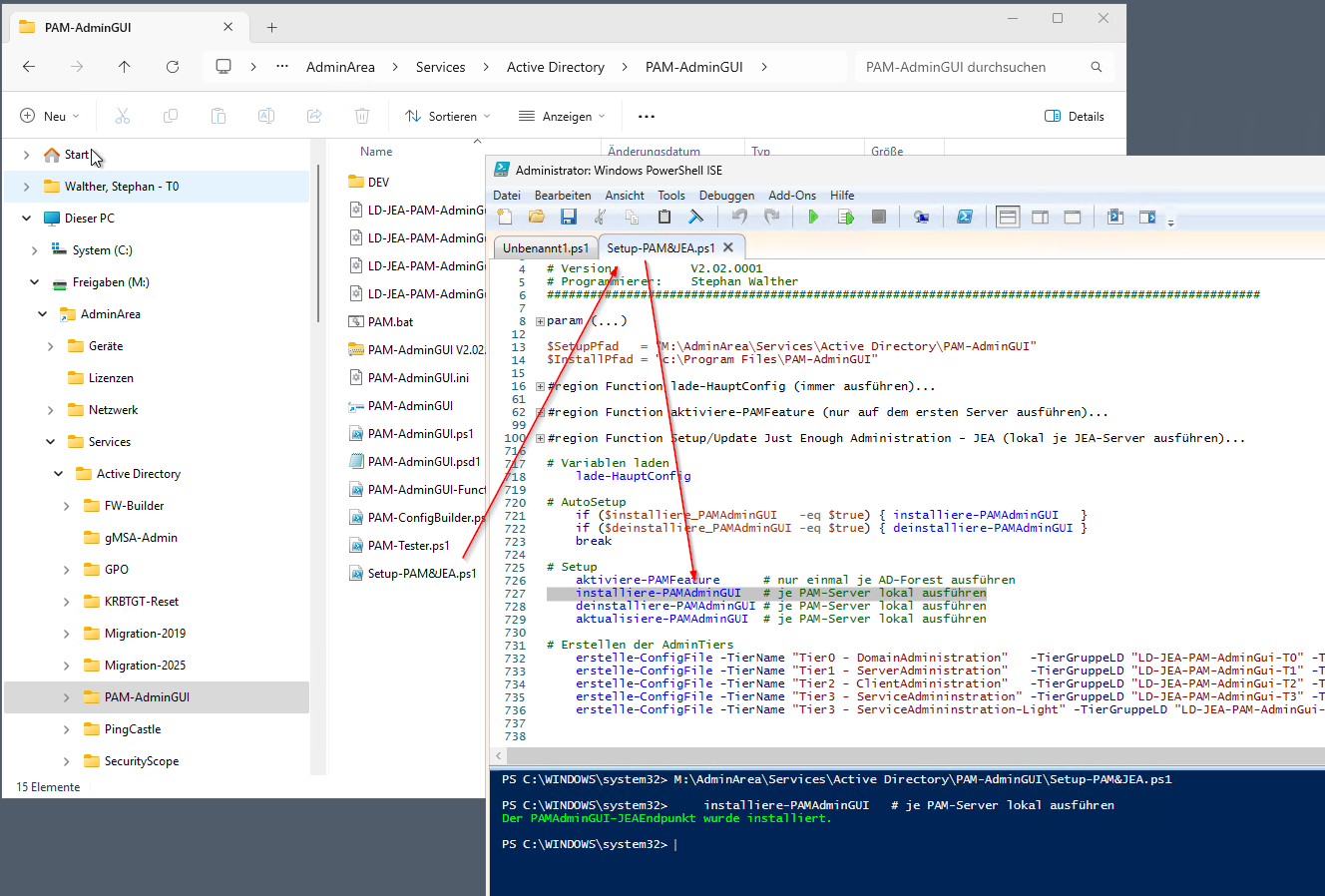Go up one folder level in Explorer
Image resolution: width=1325 pixels, height=896 pixels.
tap(124, 67)
